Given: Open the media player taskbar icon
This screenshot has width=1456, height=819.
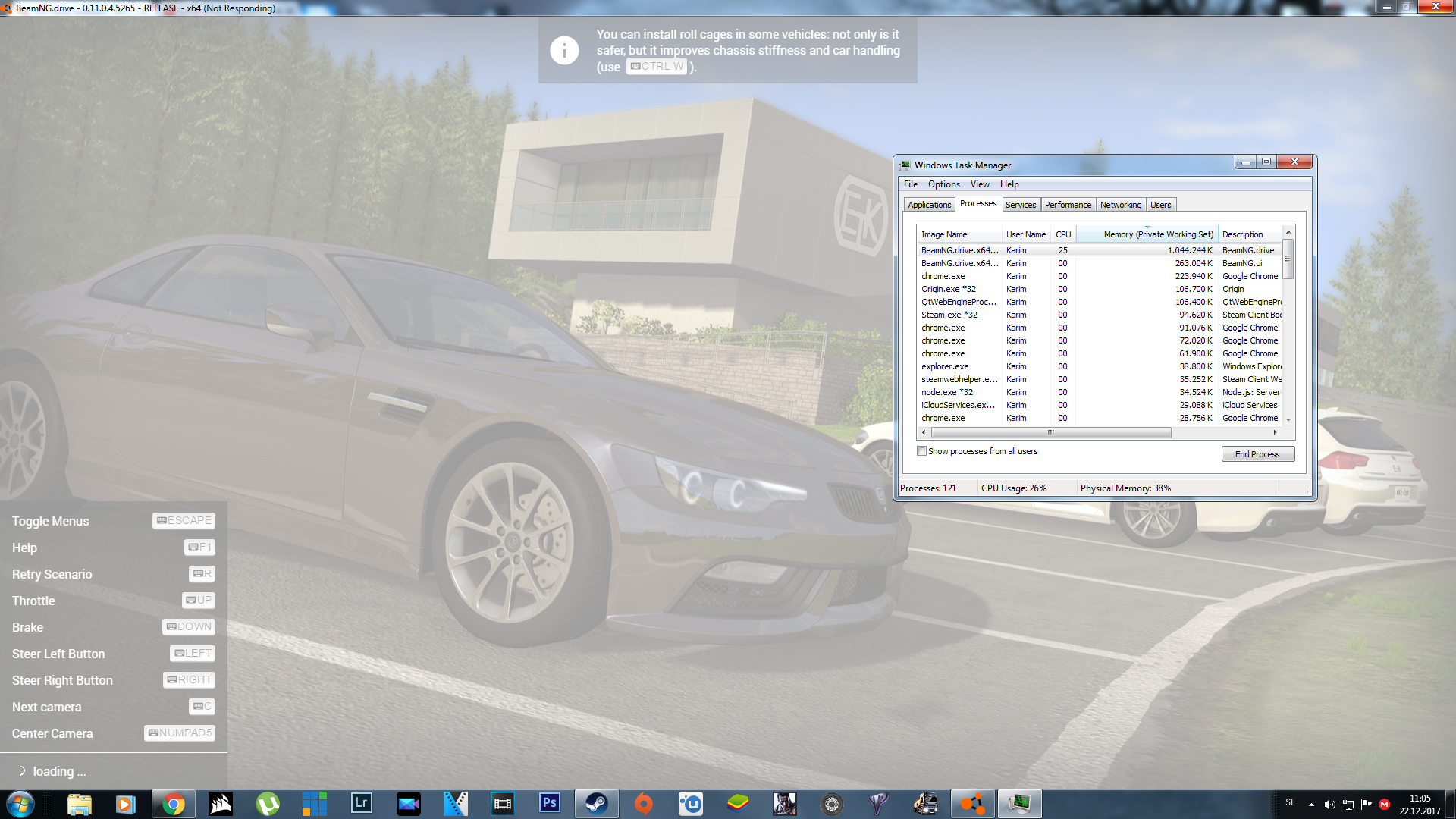Looking at the screenshot, I should pyautogui.click(x=126, y=804).
